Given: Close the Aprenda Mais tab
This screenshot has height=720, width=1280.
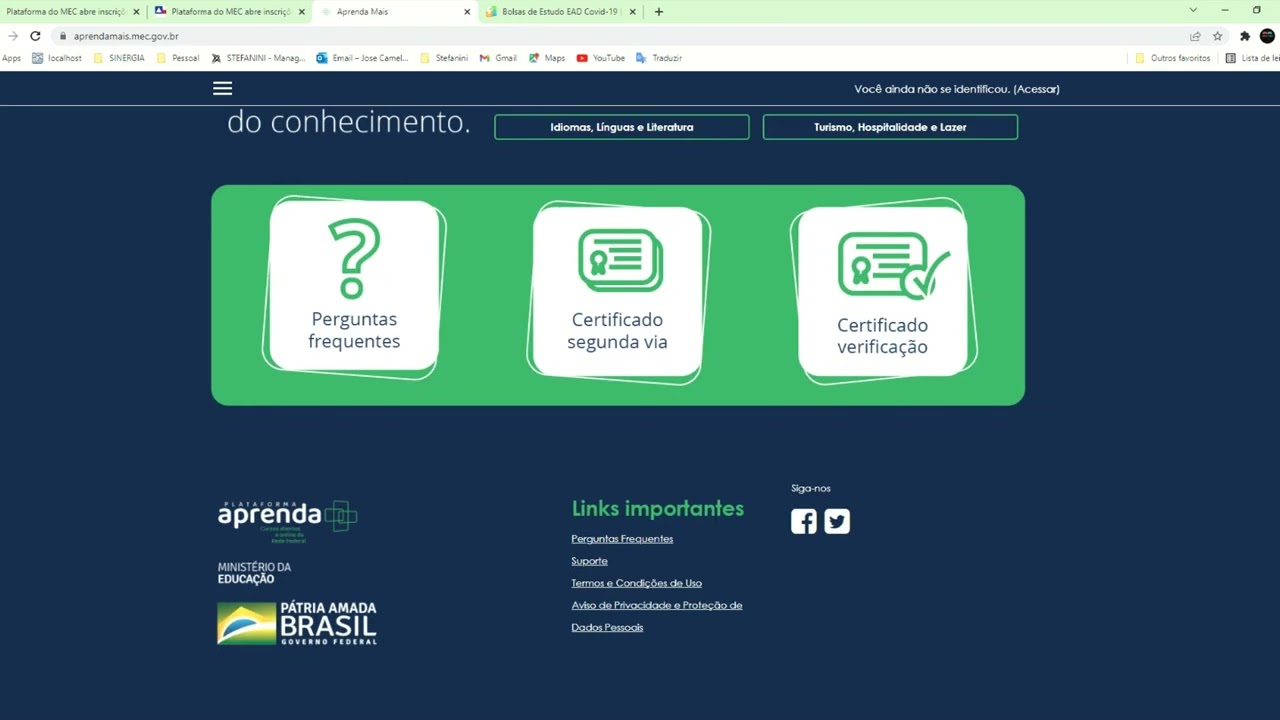Looking at the screenshot, I should point(467,12).
